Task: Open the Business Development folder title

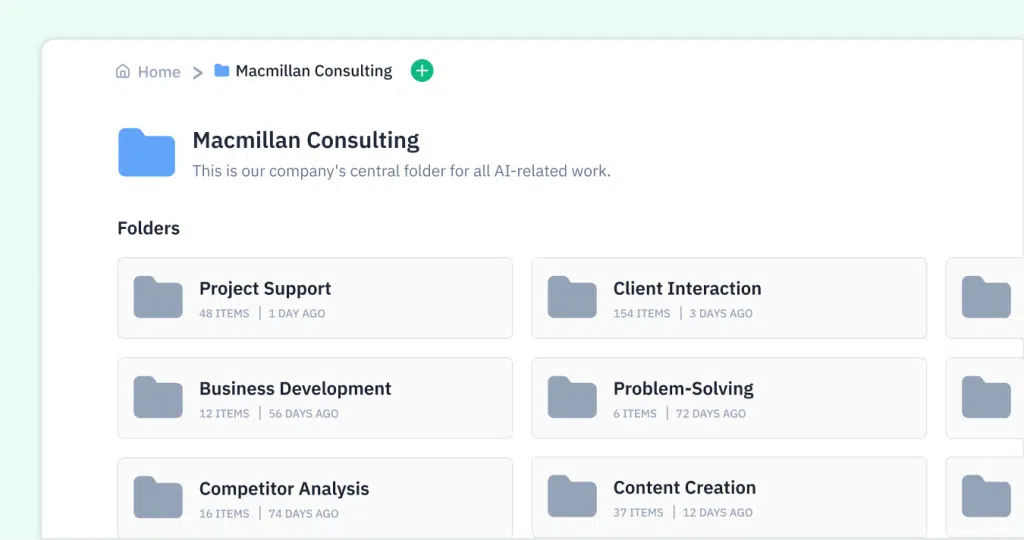Action: (x=295, y=389)
